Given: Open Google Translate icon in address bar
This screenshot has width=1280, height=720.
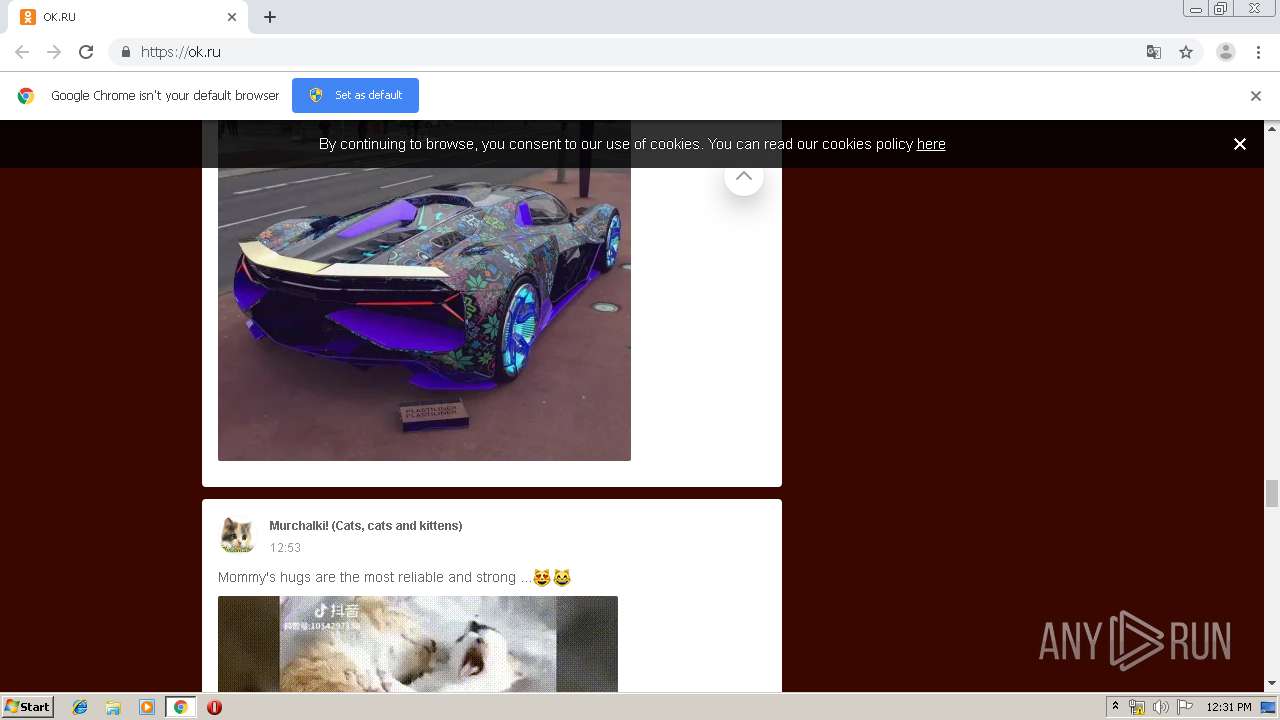Looking at the screenshot, I should point(1153,52).
